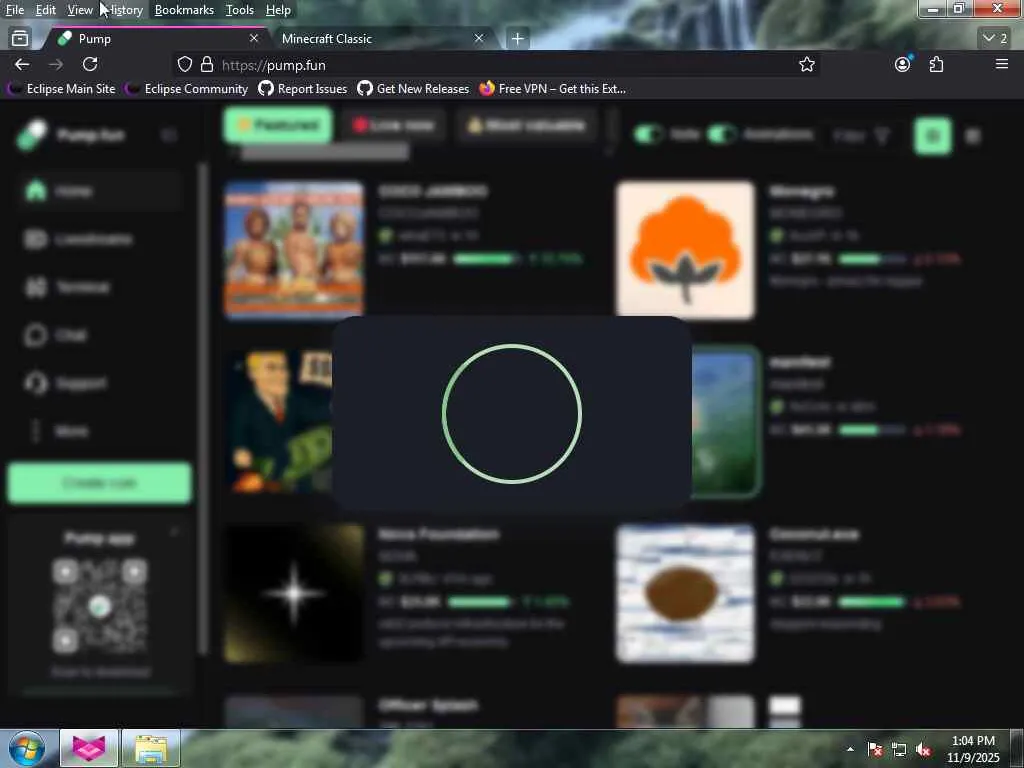Viewport: 1024px width, 768px height.
Task: Open the History menu
Action: [124, 10]
